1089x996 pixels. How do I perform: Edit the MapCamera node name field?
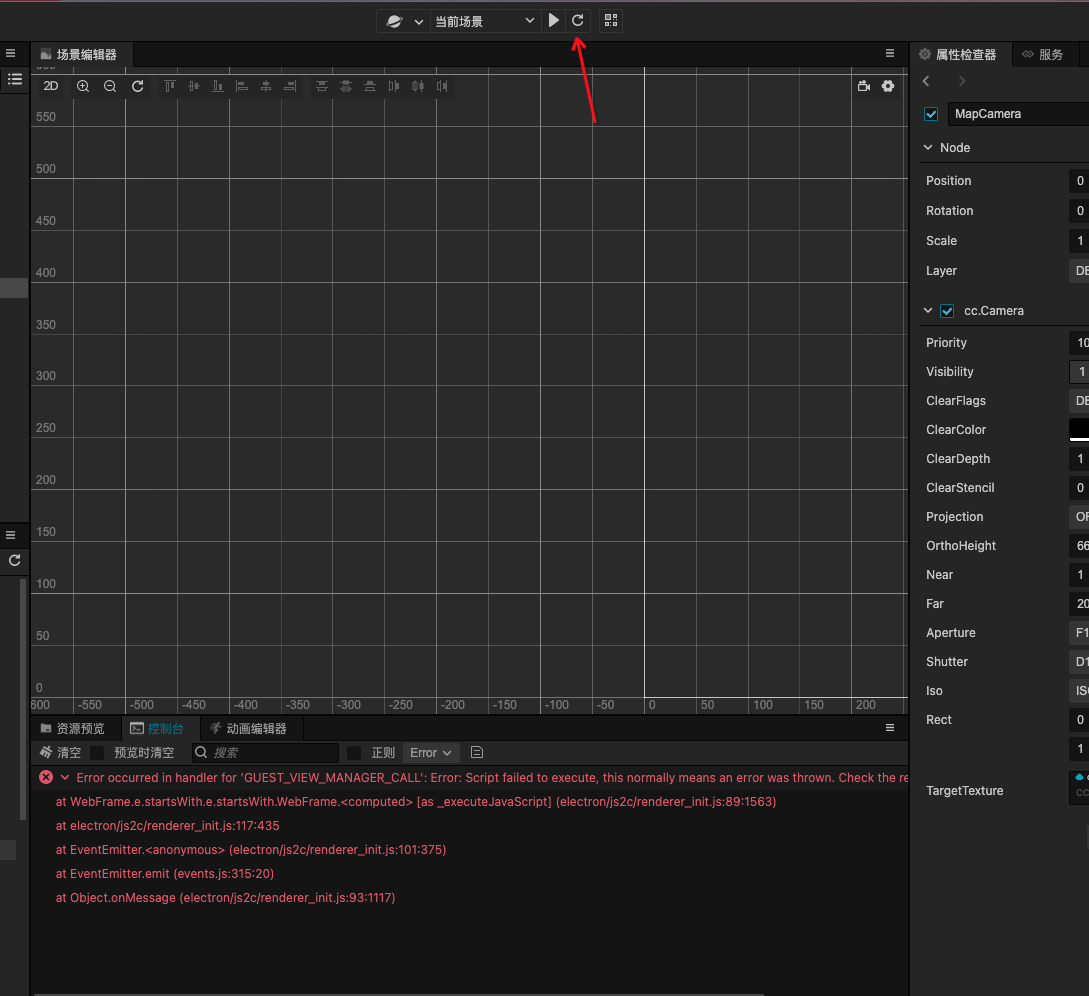(x=1018, y=114)
